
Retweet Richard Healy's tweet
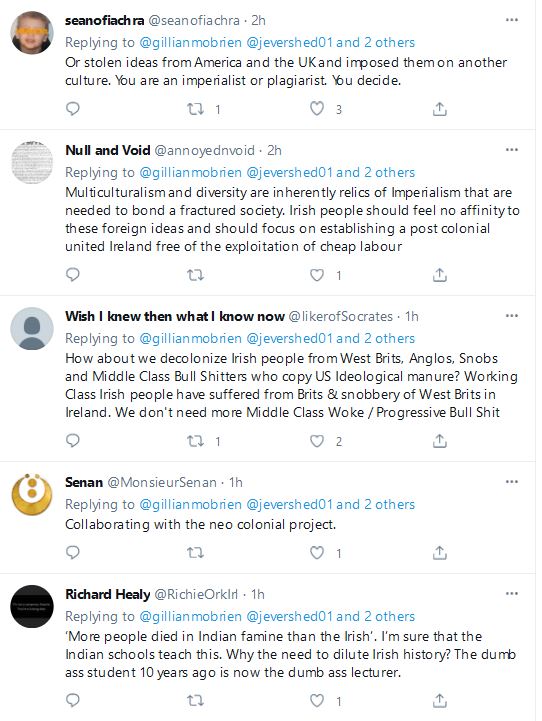click(195, 701)
